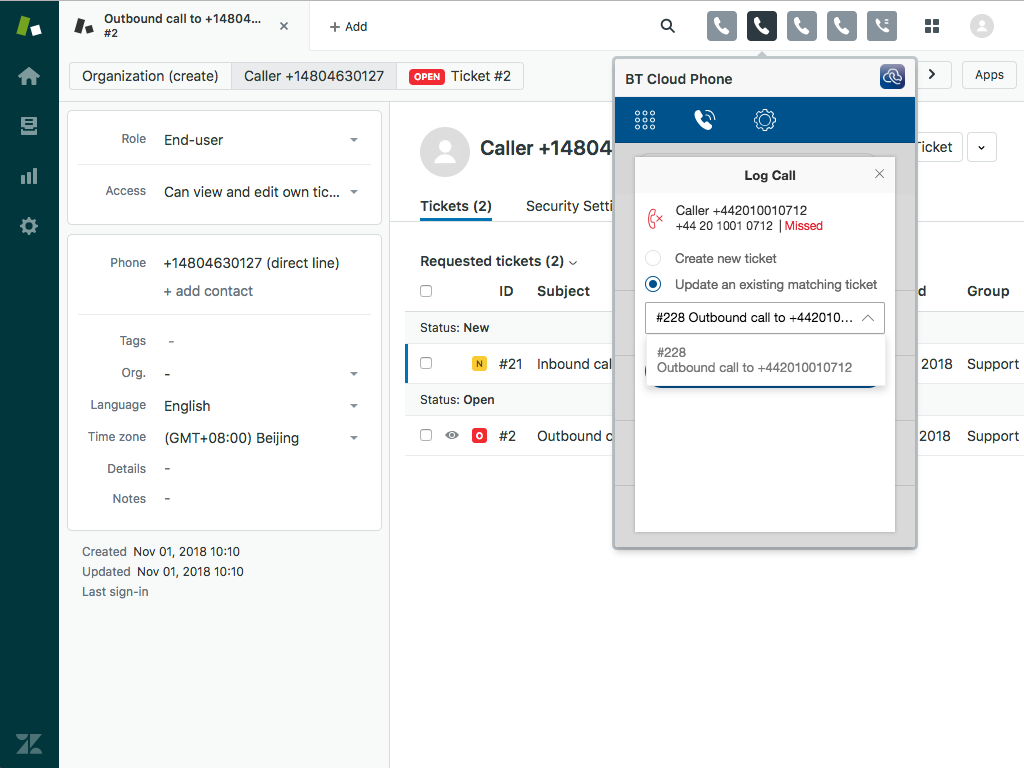The height and width of the screenshot is (768, 1024).
Task: Select the Create new ticket radio button
Action: point(655,257)
